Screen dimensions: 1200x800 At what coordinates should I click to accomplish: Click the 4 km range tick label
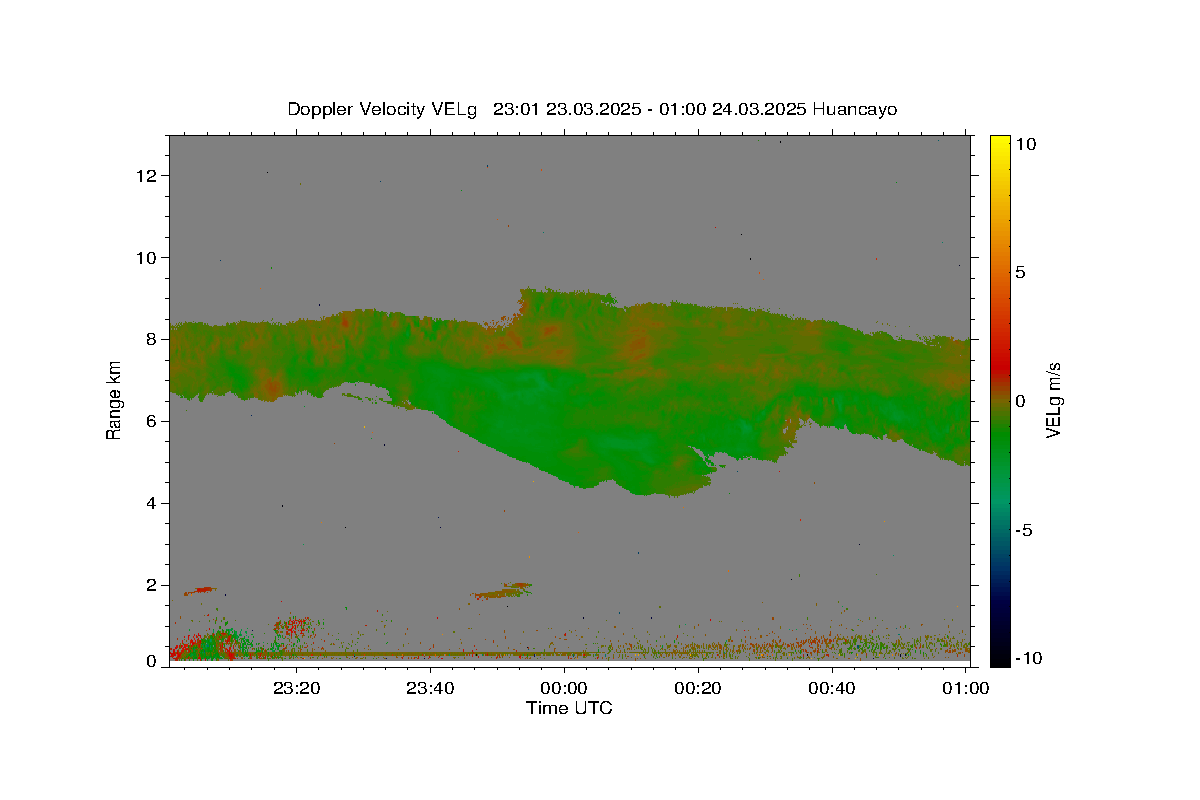pos(152,504)
